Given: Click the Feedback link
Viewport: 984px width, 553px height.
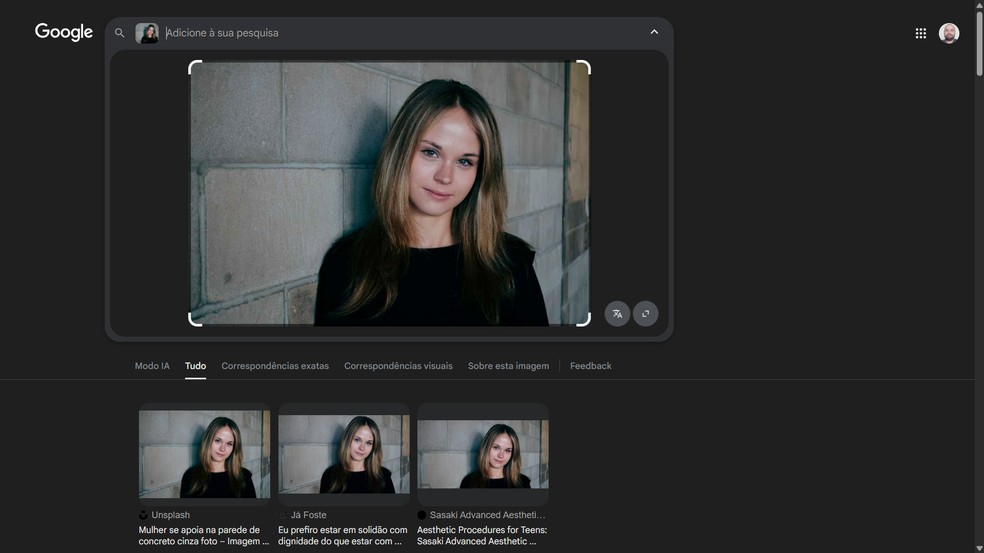Looking at the screenshot, I should [x=590, y=366].
